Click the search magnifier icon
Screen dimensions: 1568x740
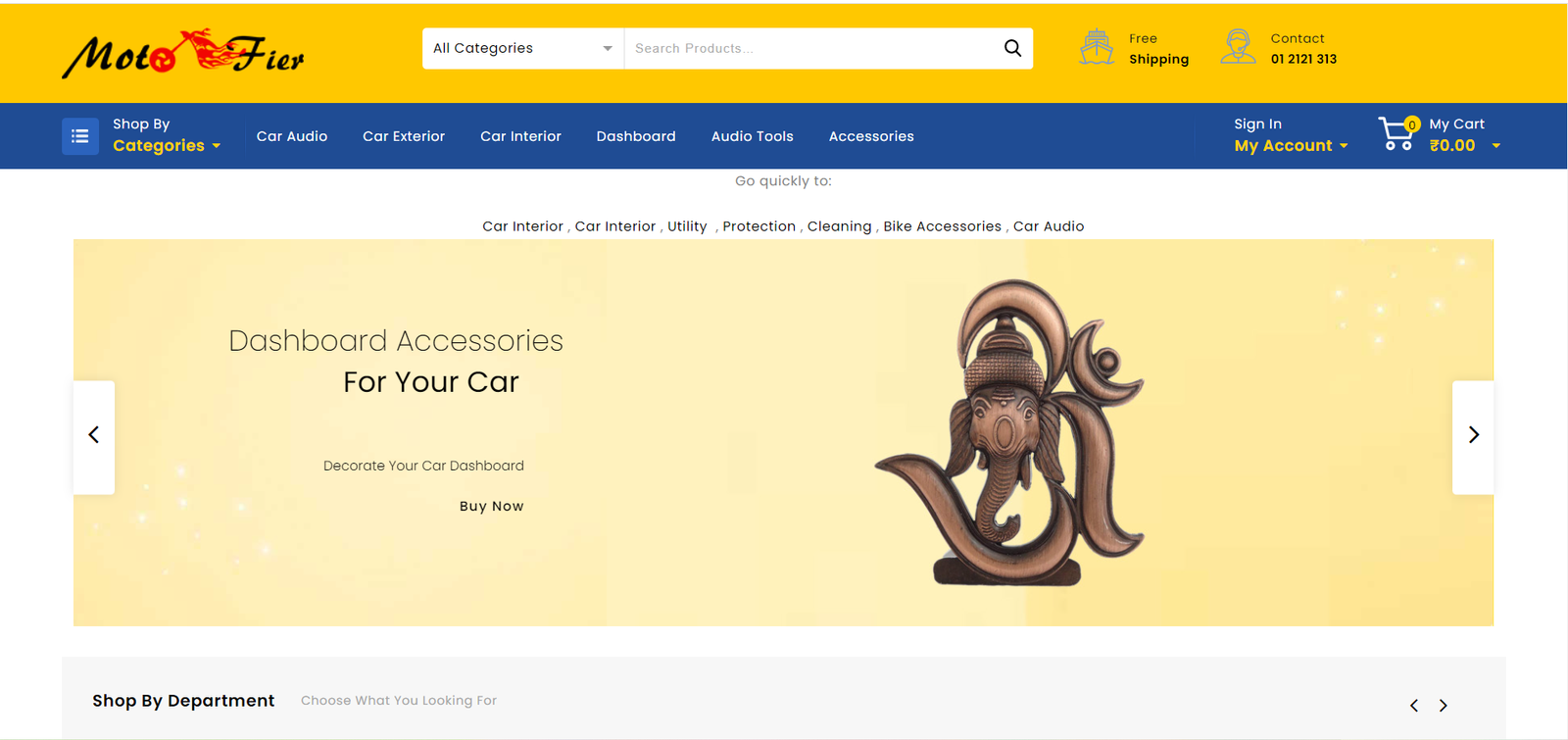pos(1012,48)
